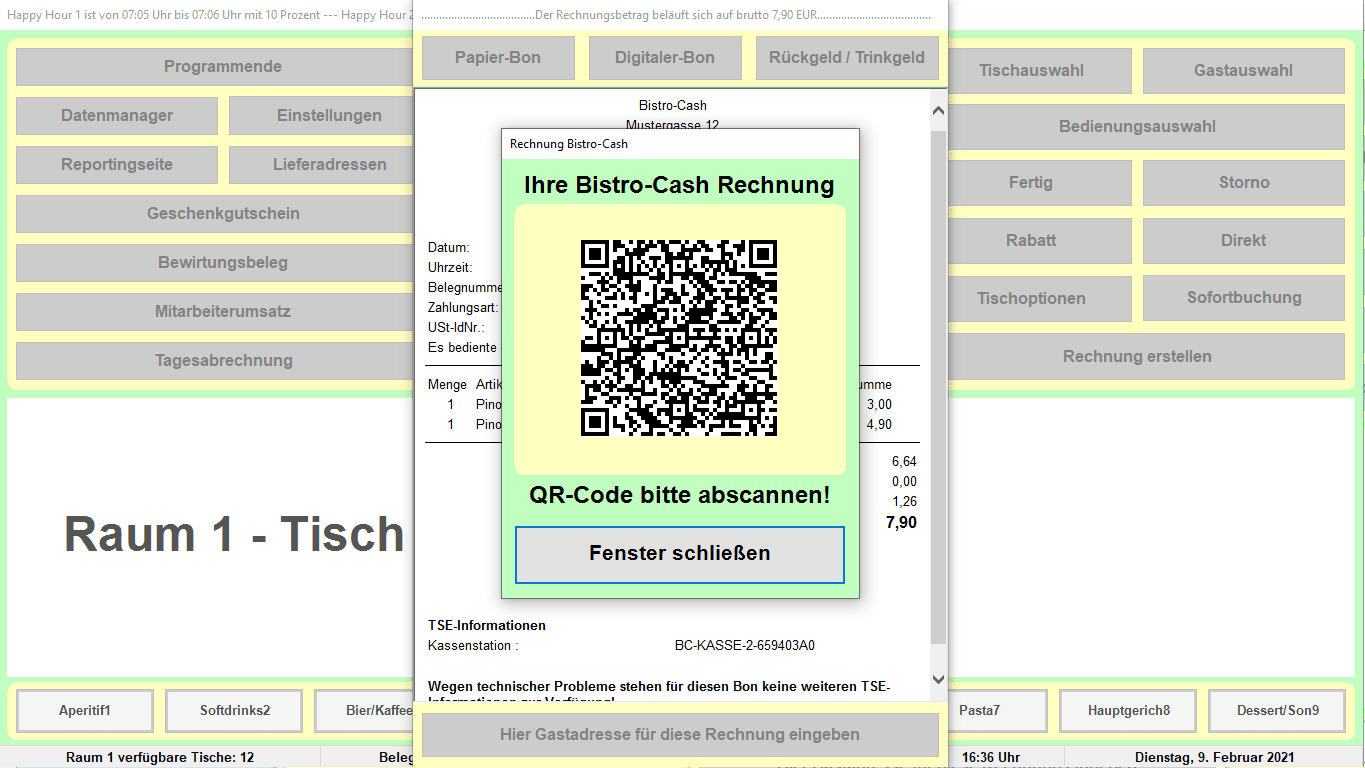Image resolution: width=1365 pixels, height=768 pixels.
Task: Click the TSE-Informationen heading
Action: (x=487, y=626)
